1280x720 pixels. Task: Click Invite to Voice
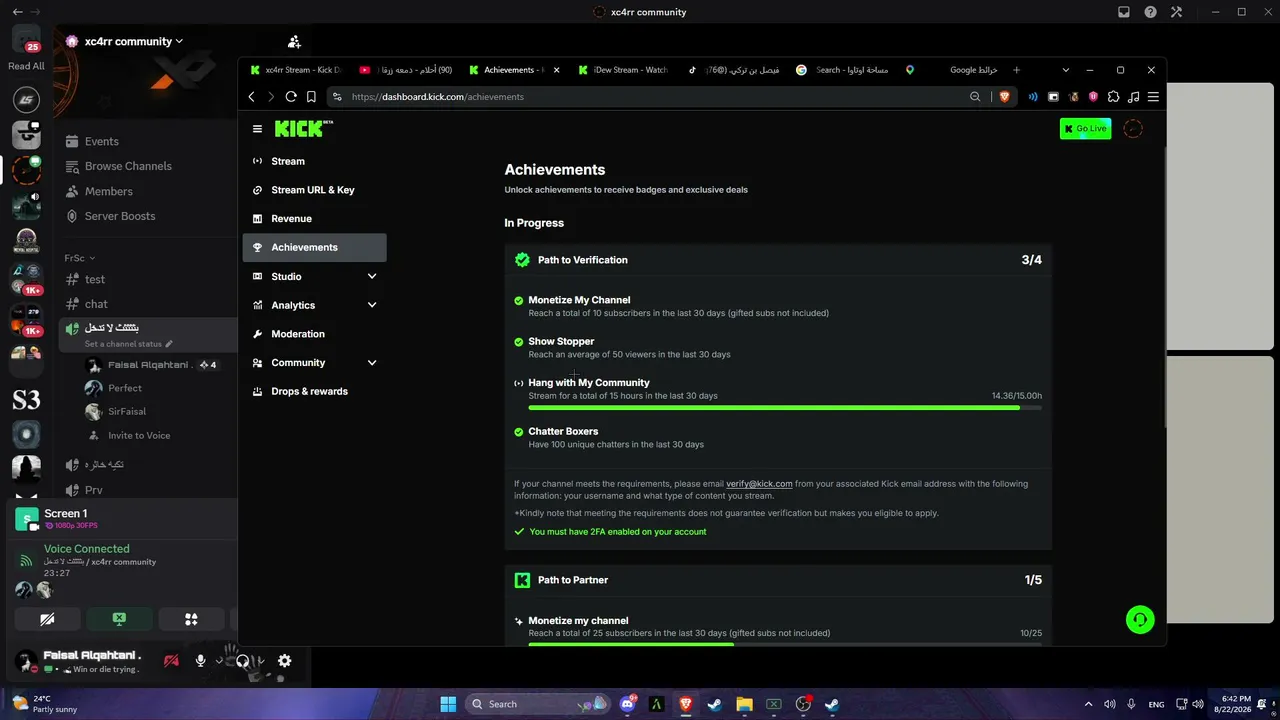[139, 436]
